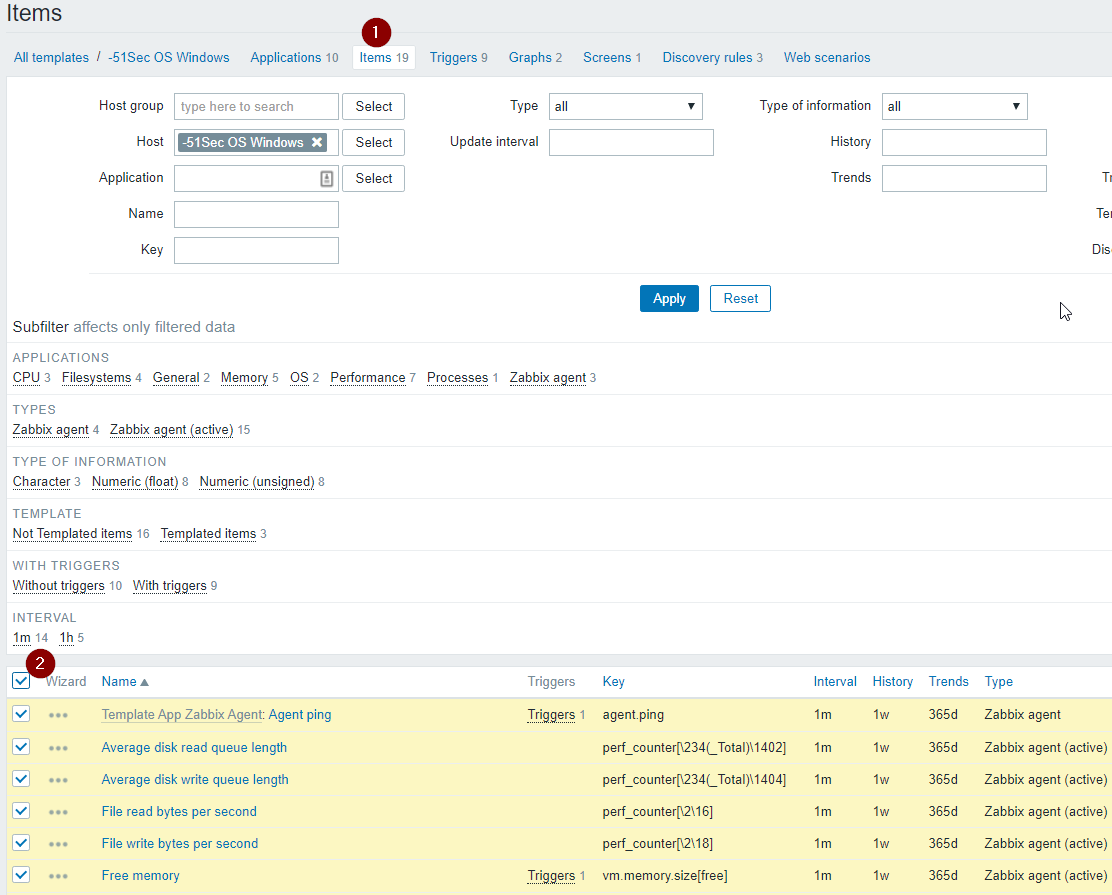Uncheck the Free memory item checkbox
Image resolution: width=1112 pixels, height=895 pixels.
click(x=21, y=874)
